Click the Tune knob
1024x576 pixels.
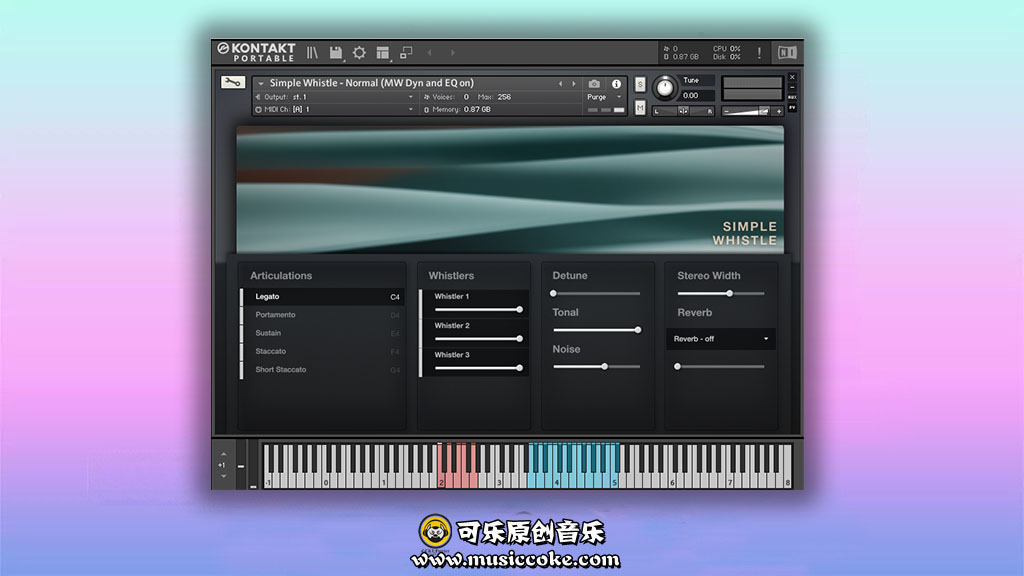[665, 88]
